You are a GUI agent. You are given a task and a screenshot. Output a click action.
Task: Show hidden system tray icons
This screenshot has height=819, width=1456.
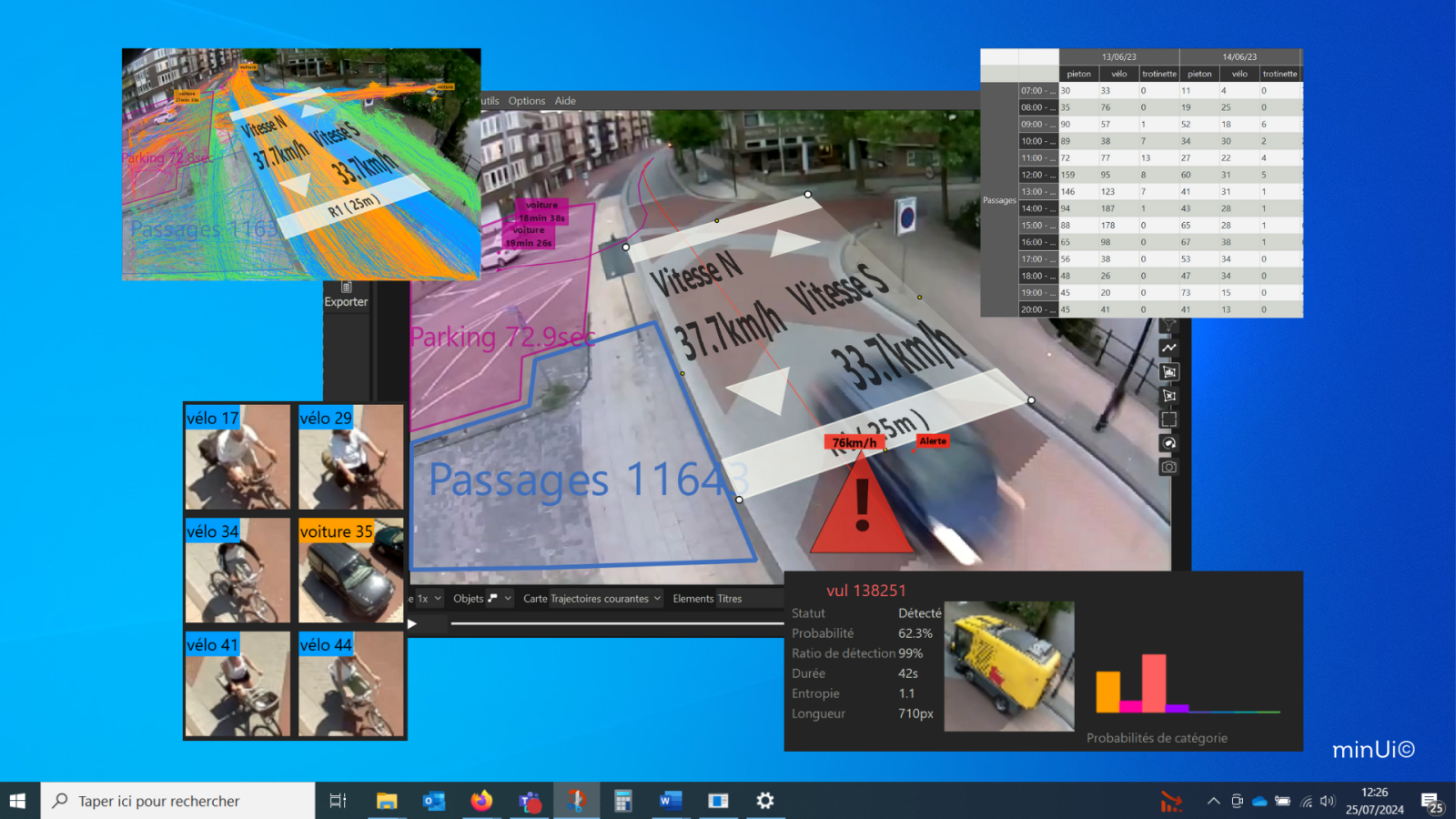pos(1213,801)
